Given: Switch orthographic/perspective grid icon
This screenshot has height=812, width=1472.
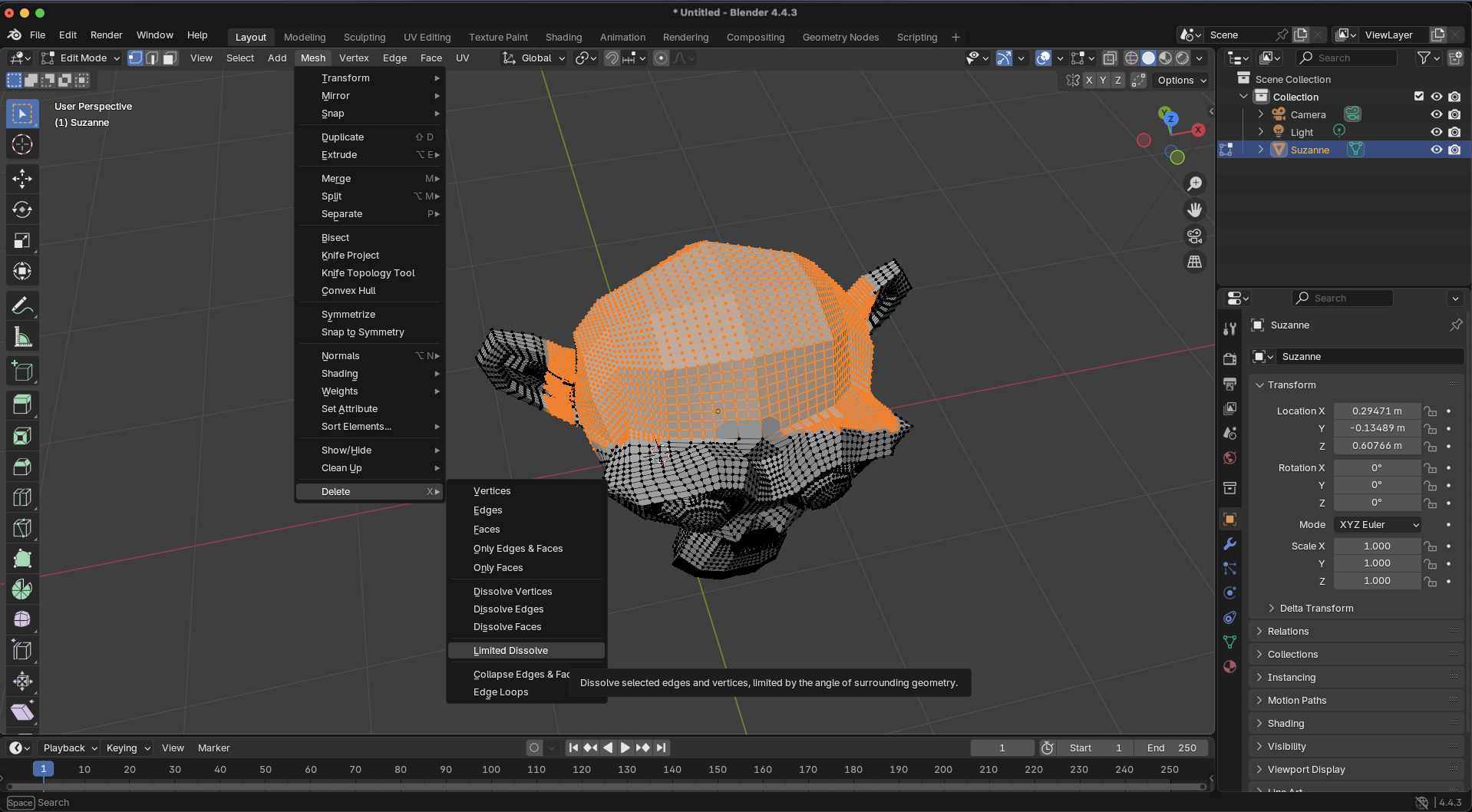Looking at the screenshot, I should pos(1195,262).
